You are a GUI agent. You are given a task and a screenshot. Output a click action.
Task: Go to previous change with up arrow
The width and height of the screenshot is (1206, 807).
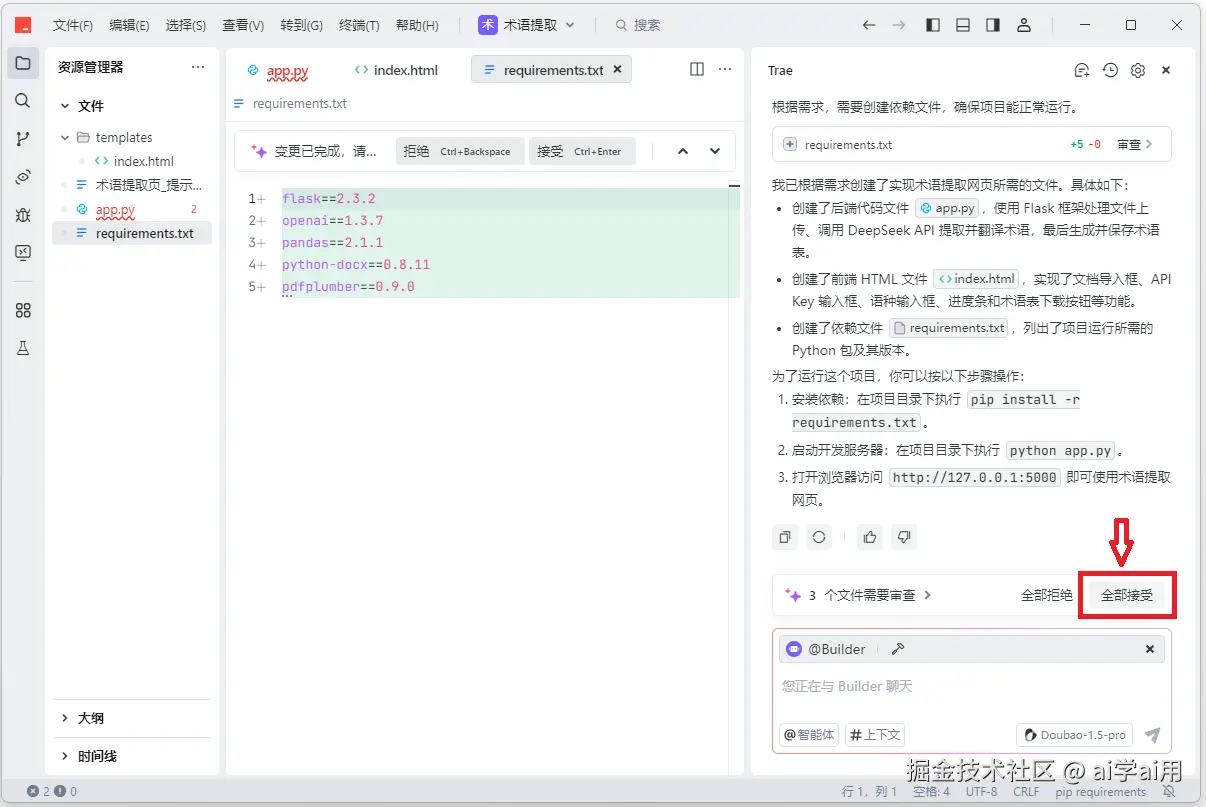coord(683,151)
